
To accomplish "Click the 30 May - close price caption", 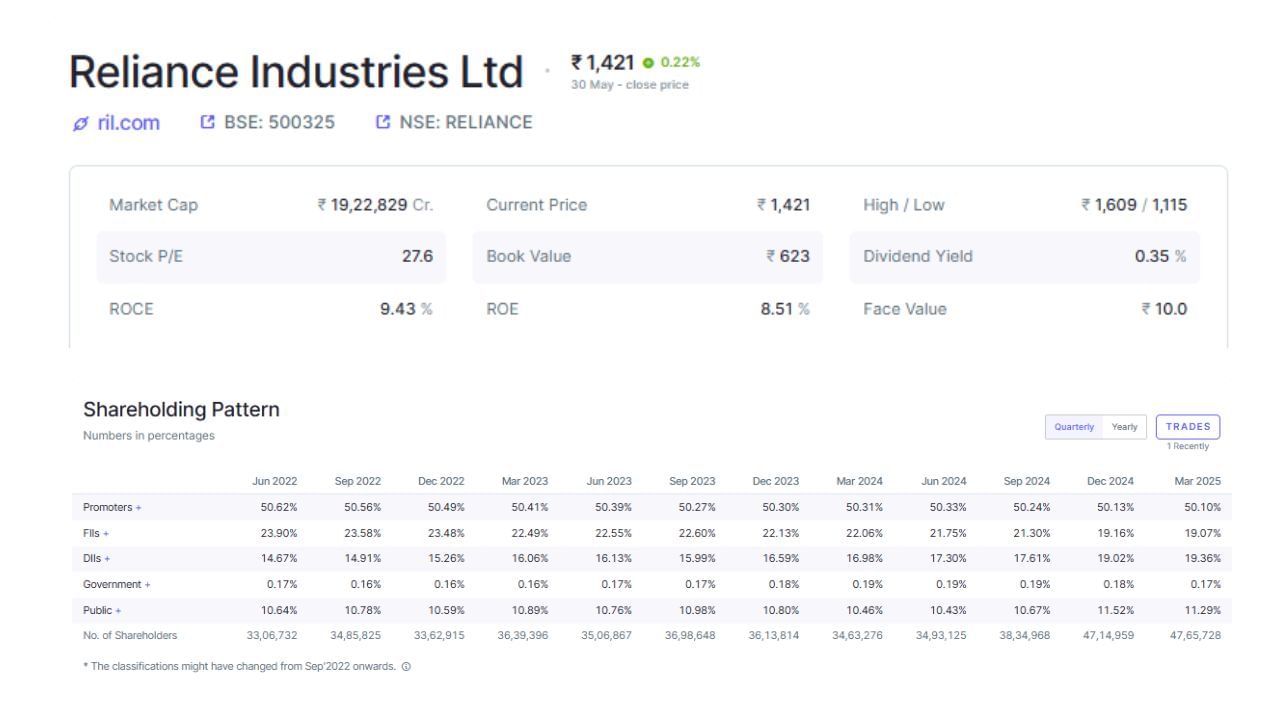I will (629, 84).
